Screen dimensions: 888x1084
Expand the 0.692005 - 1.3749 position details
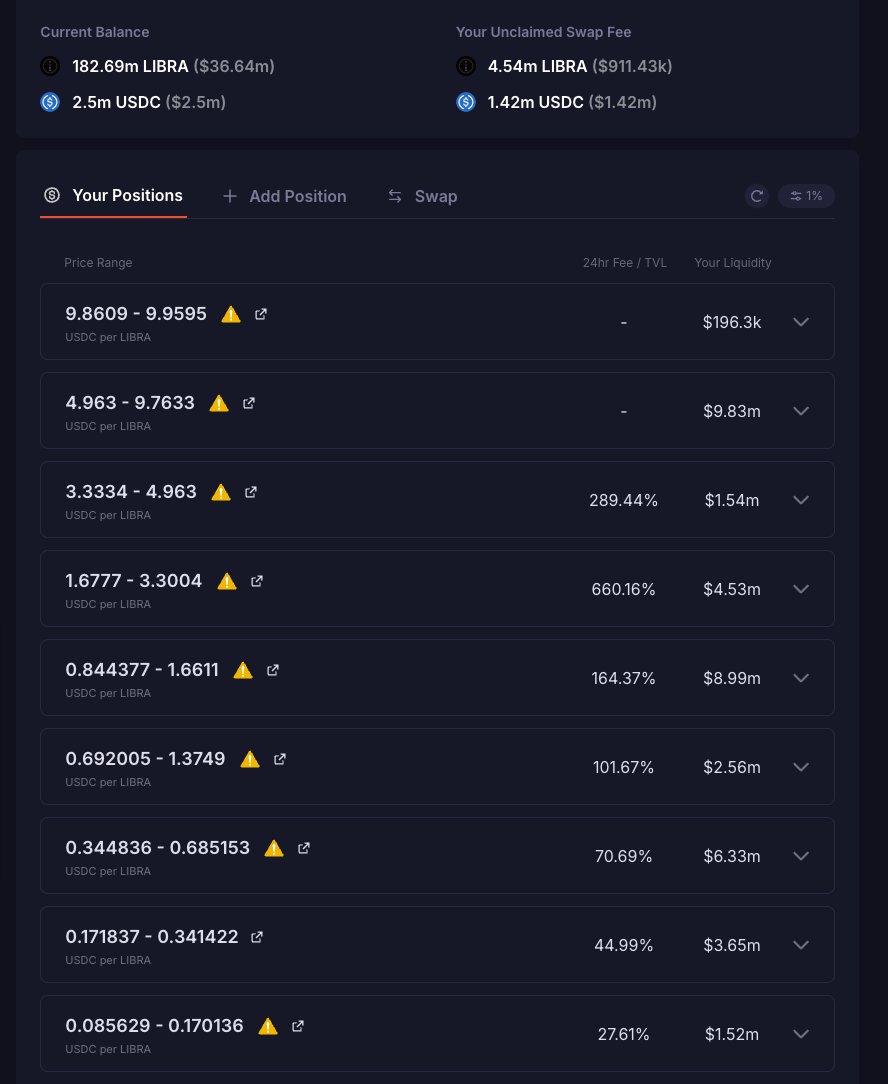[x=801, y=767]
